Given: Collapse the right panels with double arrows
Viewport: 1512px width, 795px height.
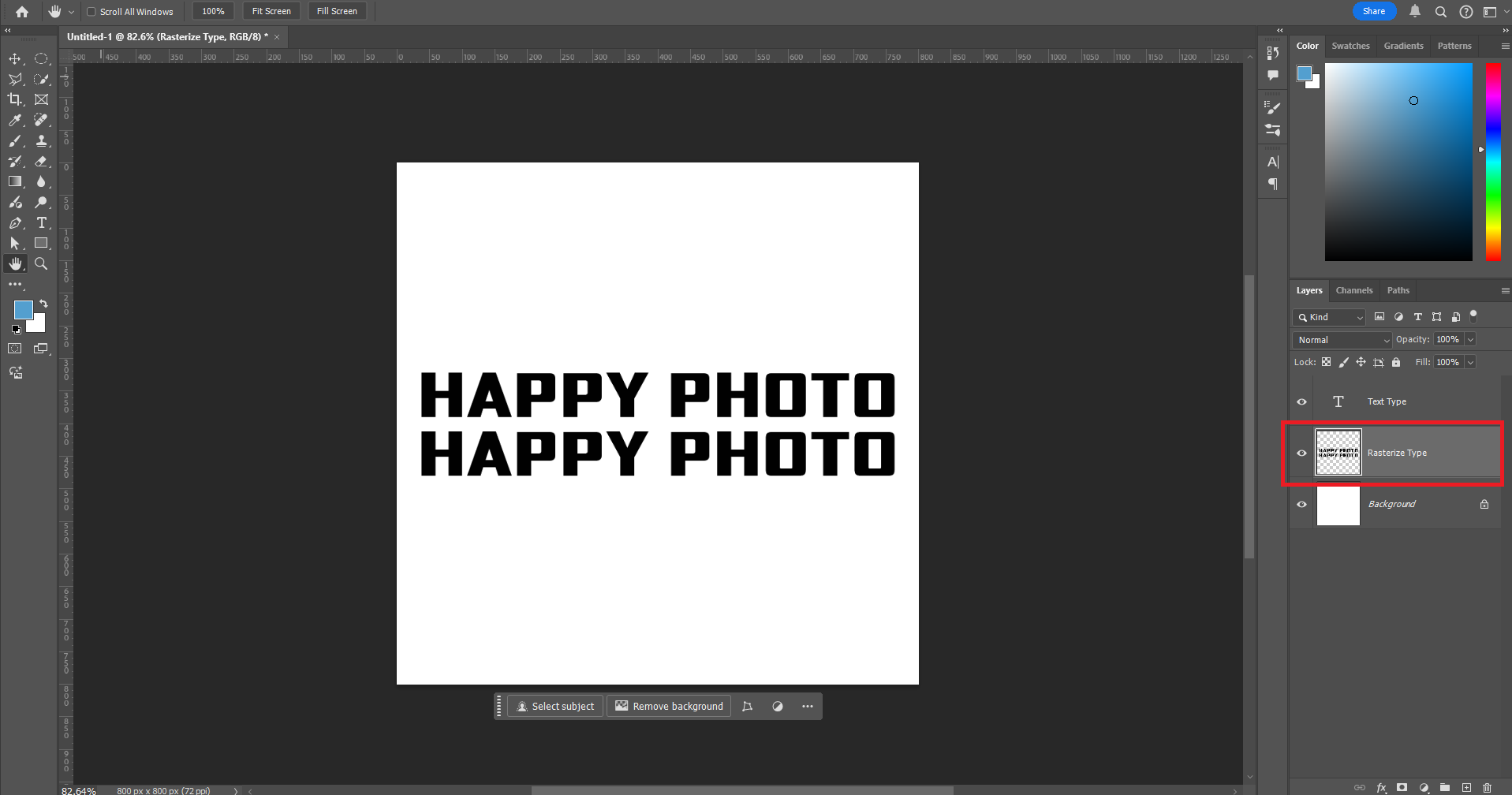Looking at the screenshot, I should 1505,30.
